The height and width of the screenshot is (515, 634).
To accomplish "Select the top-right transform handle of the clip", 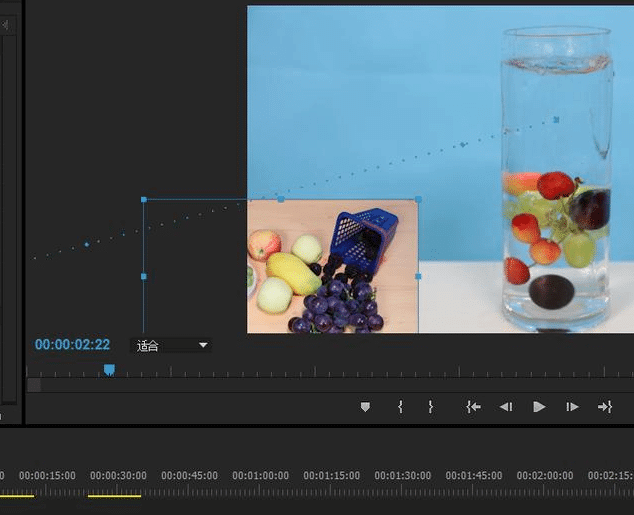I will pos(418,199).
